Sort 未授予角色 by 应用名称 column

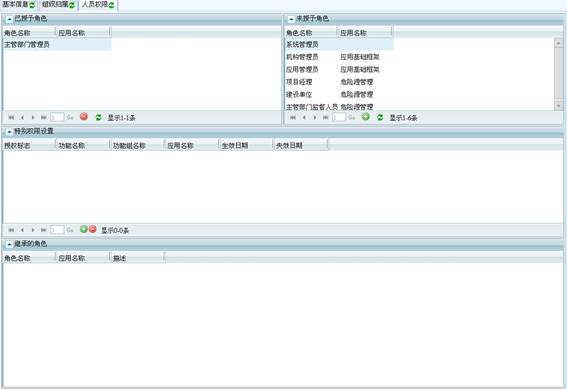pyautogui.click(x=365, y=33)
